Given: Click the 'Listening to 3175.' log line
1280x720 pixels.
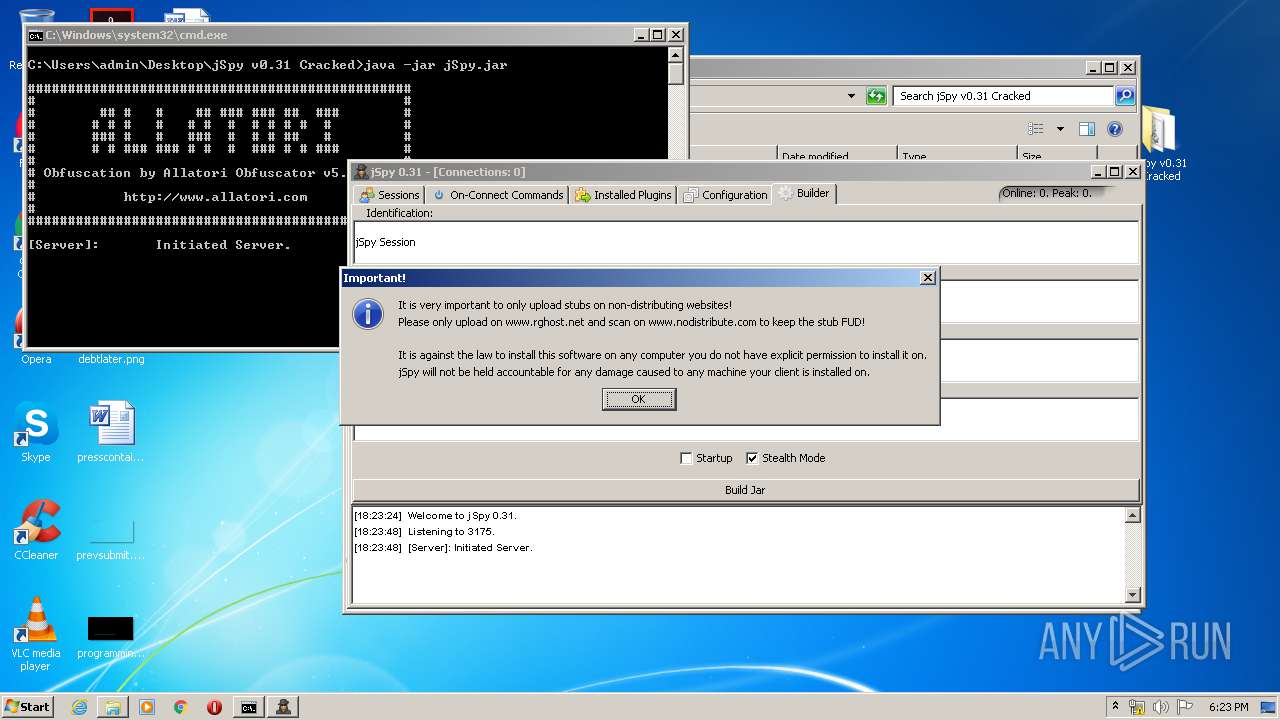Looking at the screenshot, I should coord(451,532).
